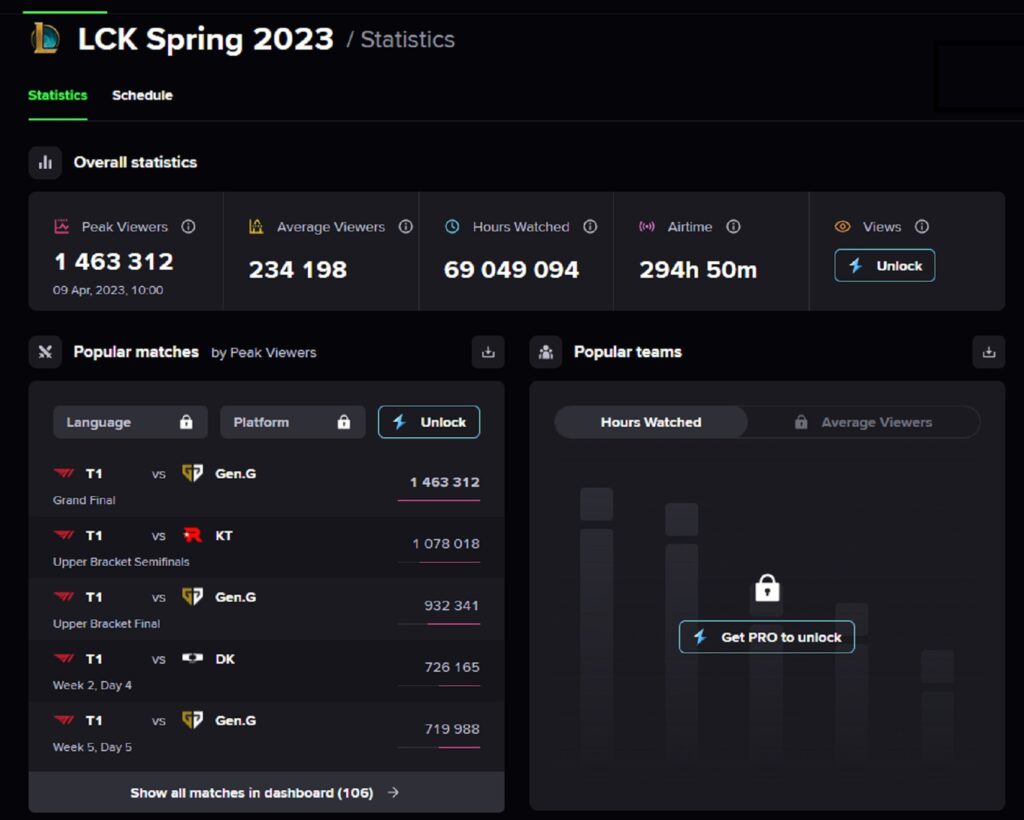The height and width of the screenshot is (820, 1024).
Task: Click the KT logo in Upper Bracket Semifinals
Action: tap(192, 535)
